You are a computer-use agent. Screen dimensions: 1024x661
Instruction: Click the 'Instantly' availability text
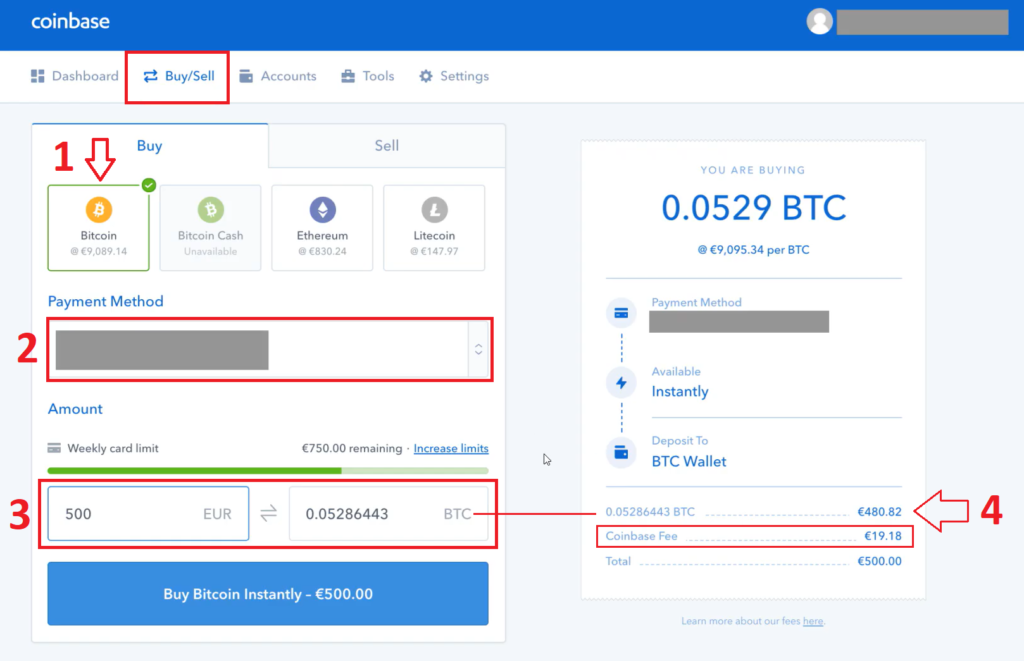[680, 391]
